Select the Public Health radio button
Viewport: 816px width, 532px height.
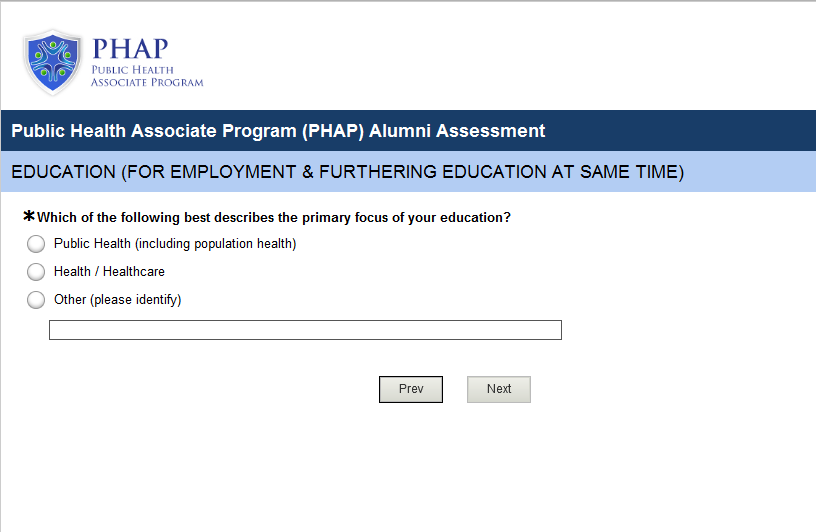(36, 244)
